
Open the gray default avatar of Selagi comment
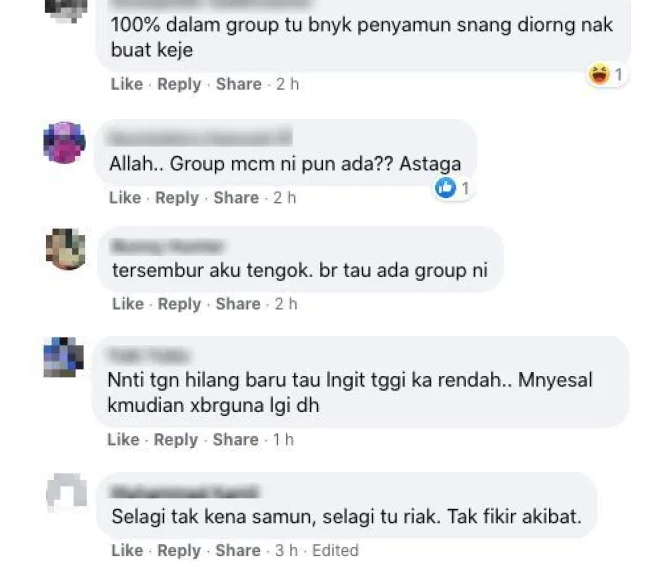67,493
